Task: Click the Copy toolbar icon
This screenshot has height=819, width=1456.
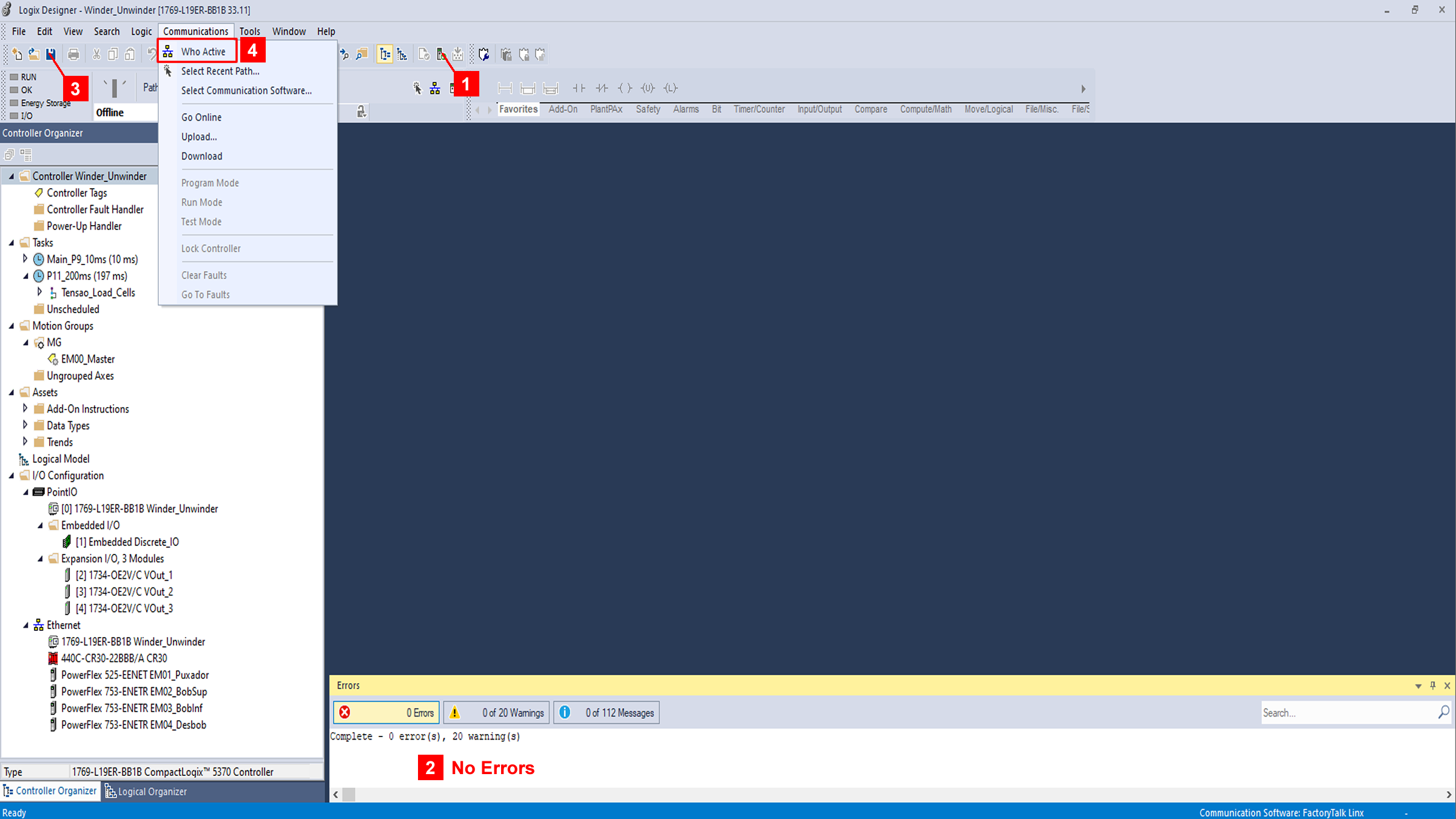Action: 113,55
